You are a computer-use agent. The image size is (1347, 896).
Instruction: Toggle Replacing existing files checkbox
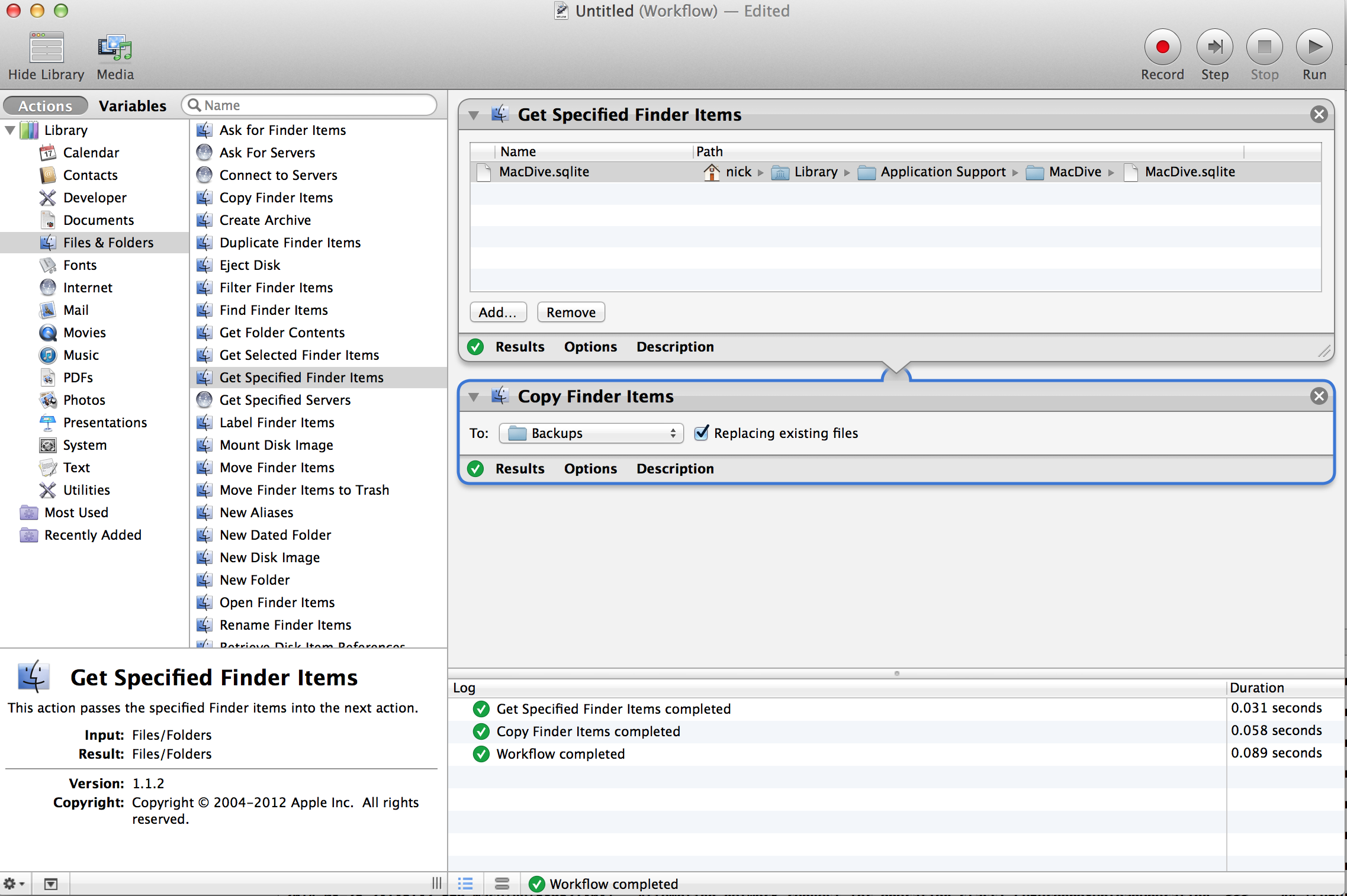coord(701,433)
